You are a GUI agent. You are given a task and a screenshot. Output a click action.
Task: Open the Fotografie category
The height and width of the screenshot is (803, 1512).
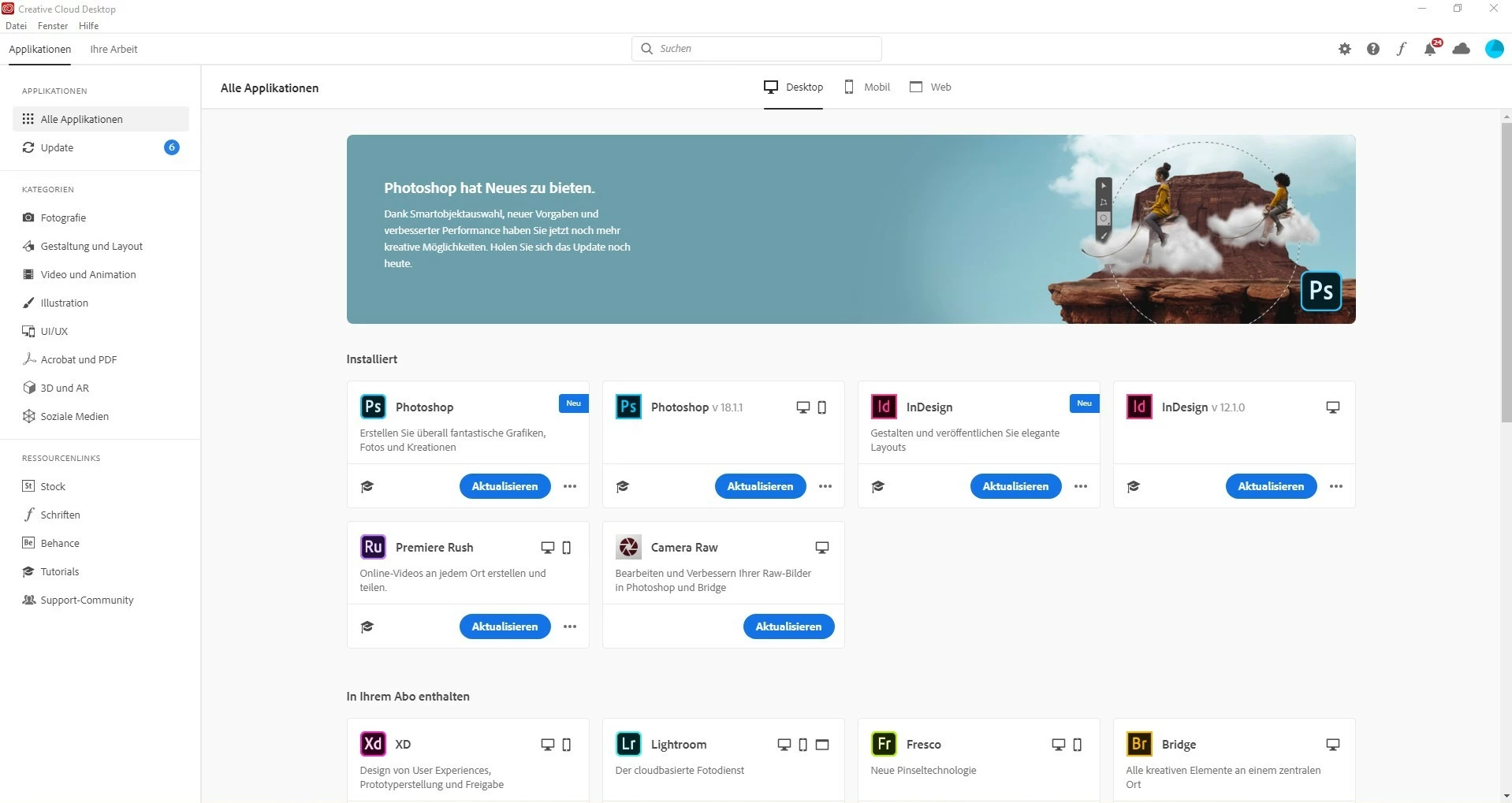pyautogui.click(x=101, y=217)
